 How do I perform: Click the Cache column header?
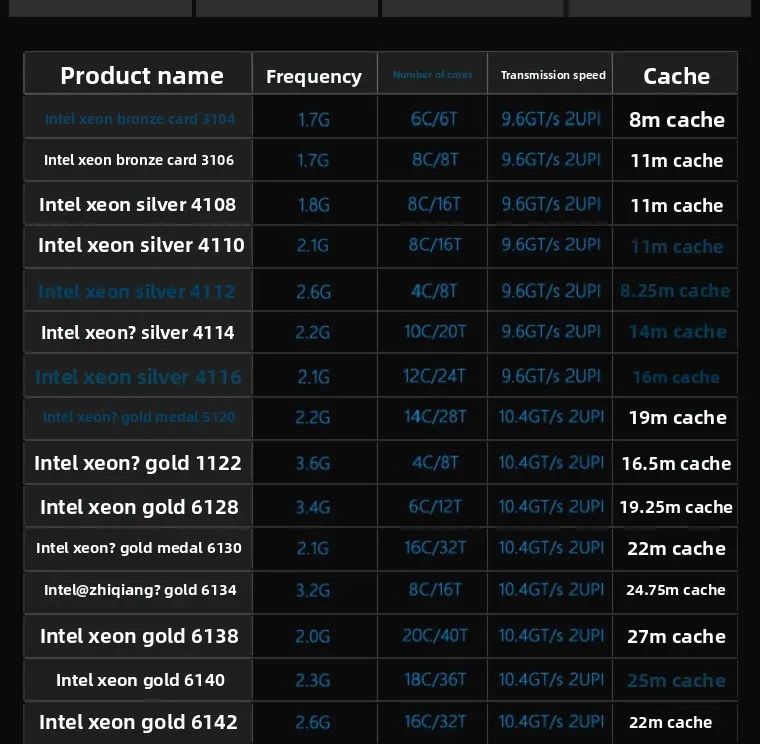[x=676, y=76]
